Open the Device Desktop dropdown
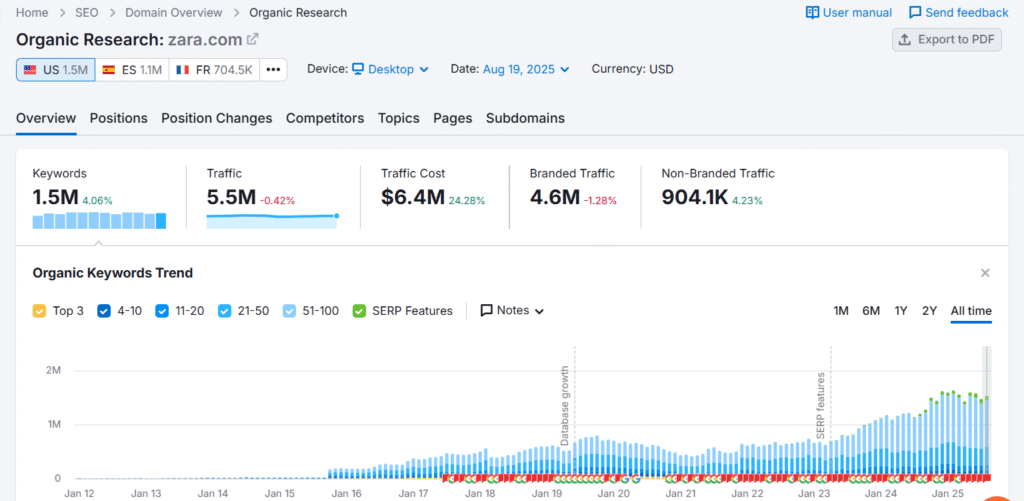The width and height of the screenshot is (1024, 501). tap(391, 69)
